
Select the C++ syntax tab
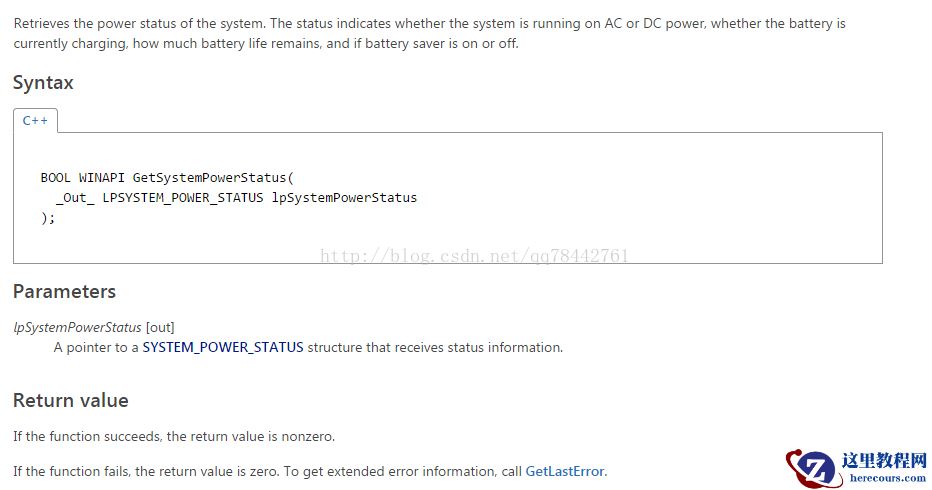click(x=35, y=121)
